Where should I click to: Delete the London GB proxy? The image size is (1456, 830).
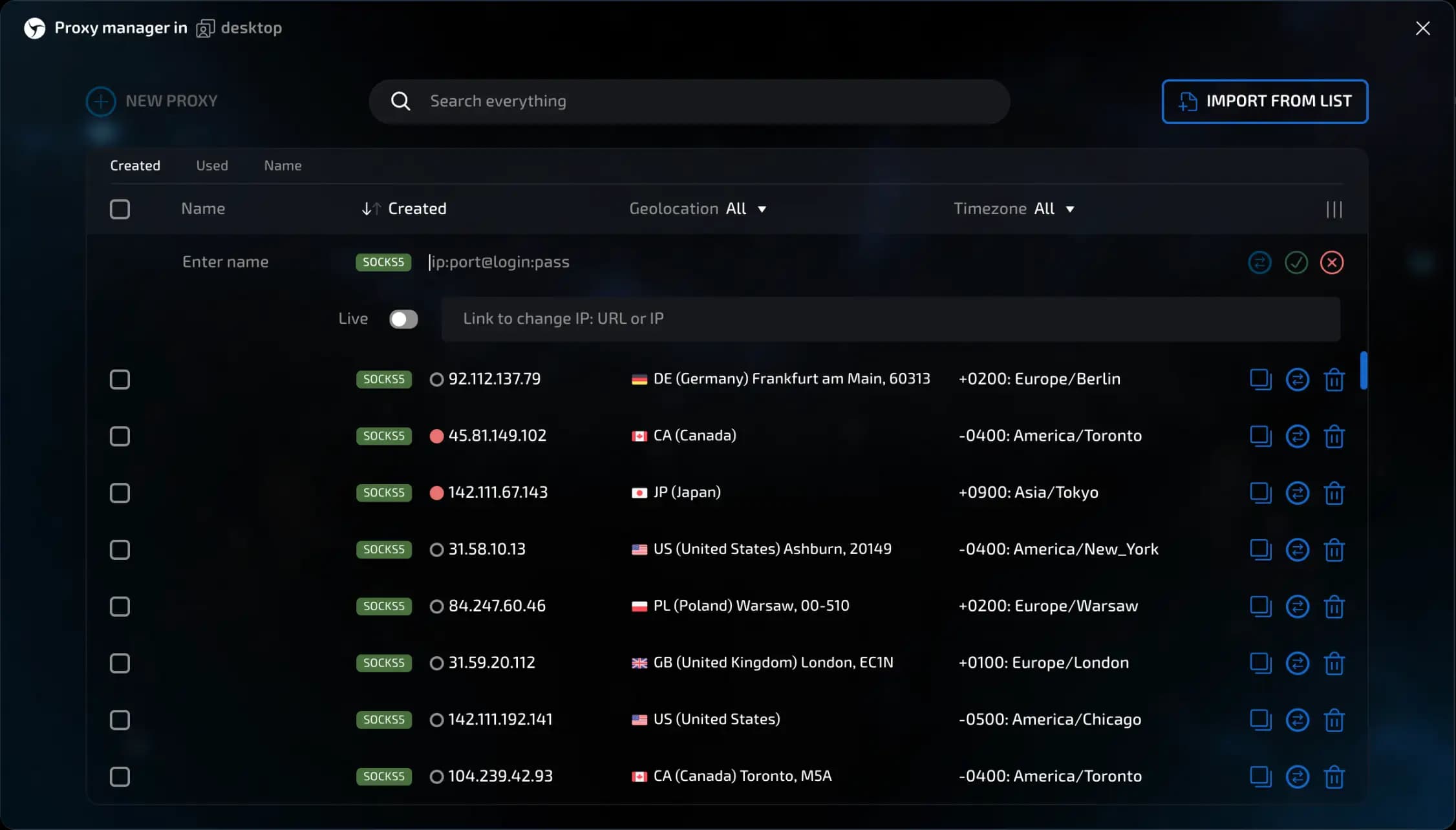pyautogui.click(x=1334, y=663)
